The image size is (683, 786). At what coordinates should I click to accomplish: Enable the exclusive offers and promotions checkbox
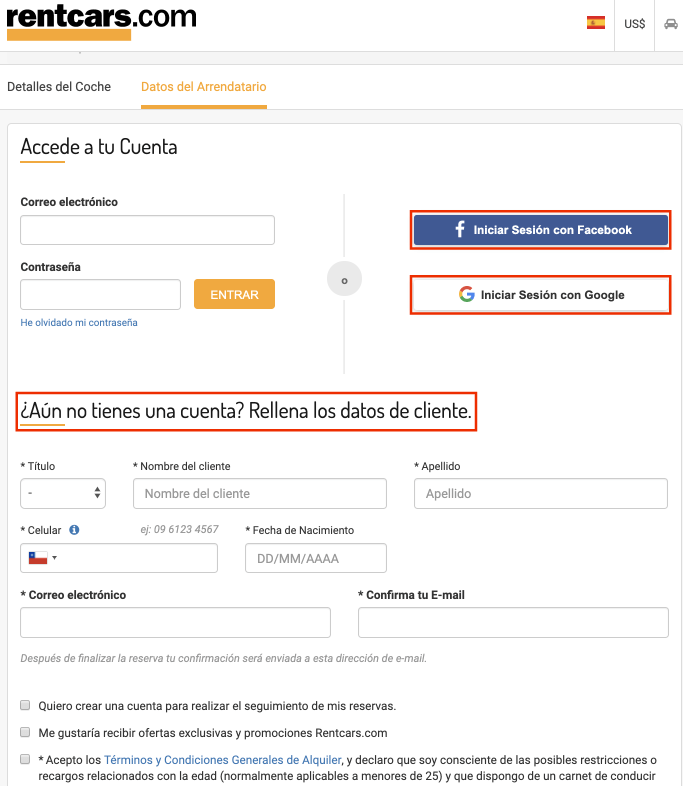point(25,732)
